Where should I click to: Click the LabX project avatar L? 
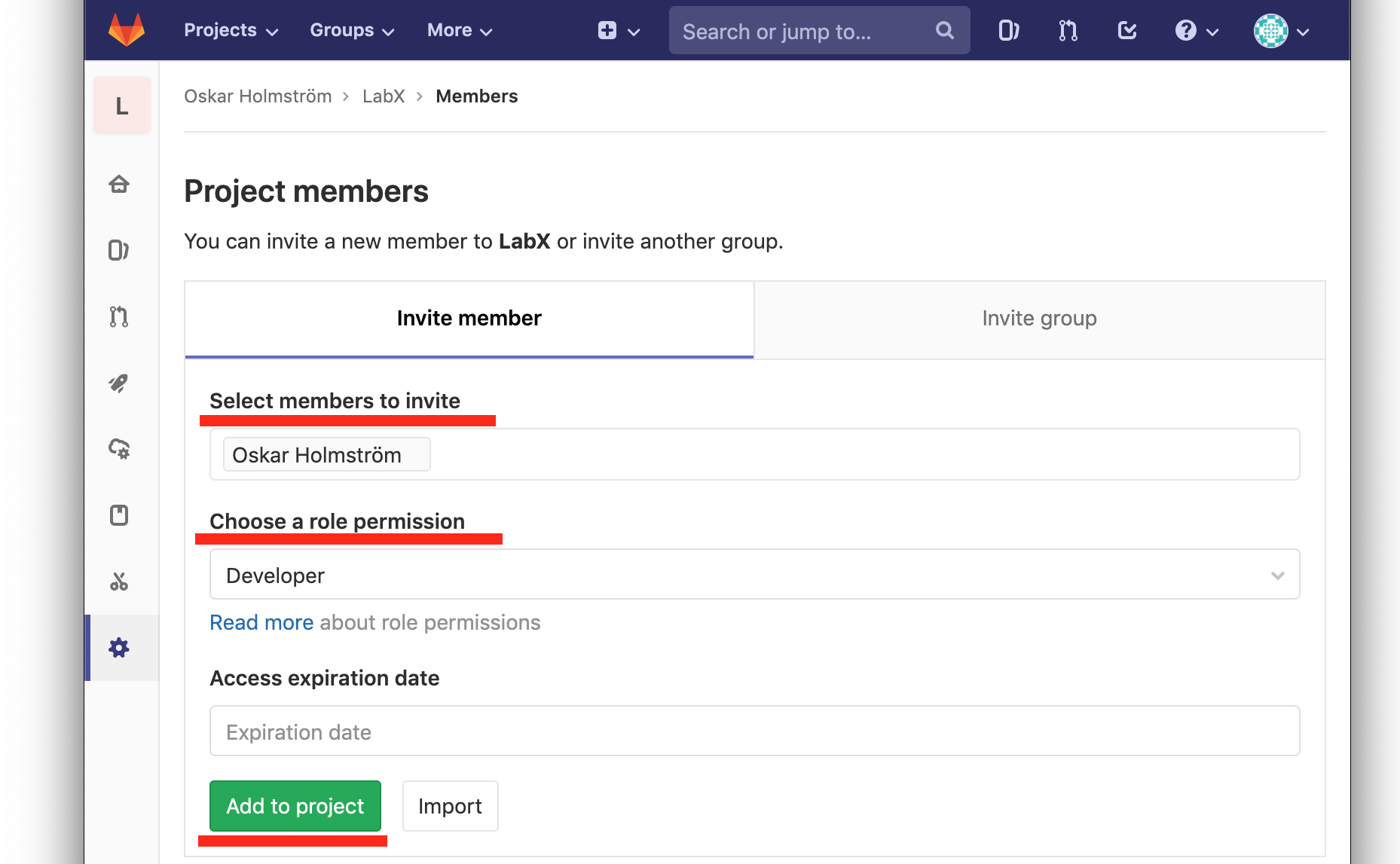(x=122, y=106)
